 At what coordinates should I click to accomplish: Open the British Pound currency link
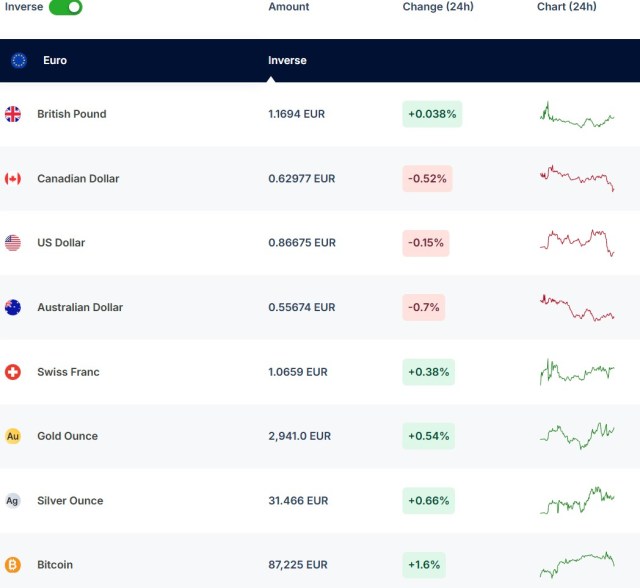pyautogui.click(x=71, y=114)
